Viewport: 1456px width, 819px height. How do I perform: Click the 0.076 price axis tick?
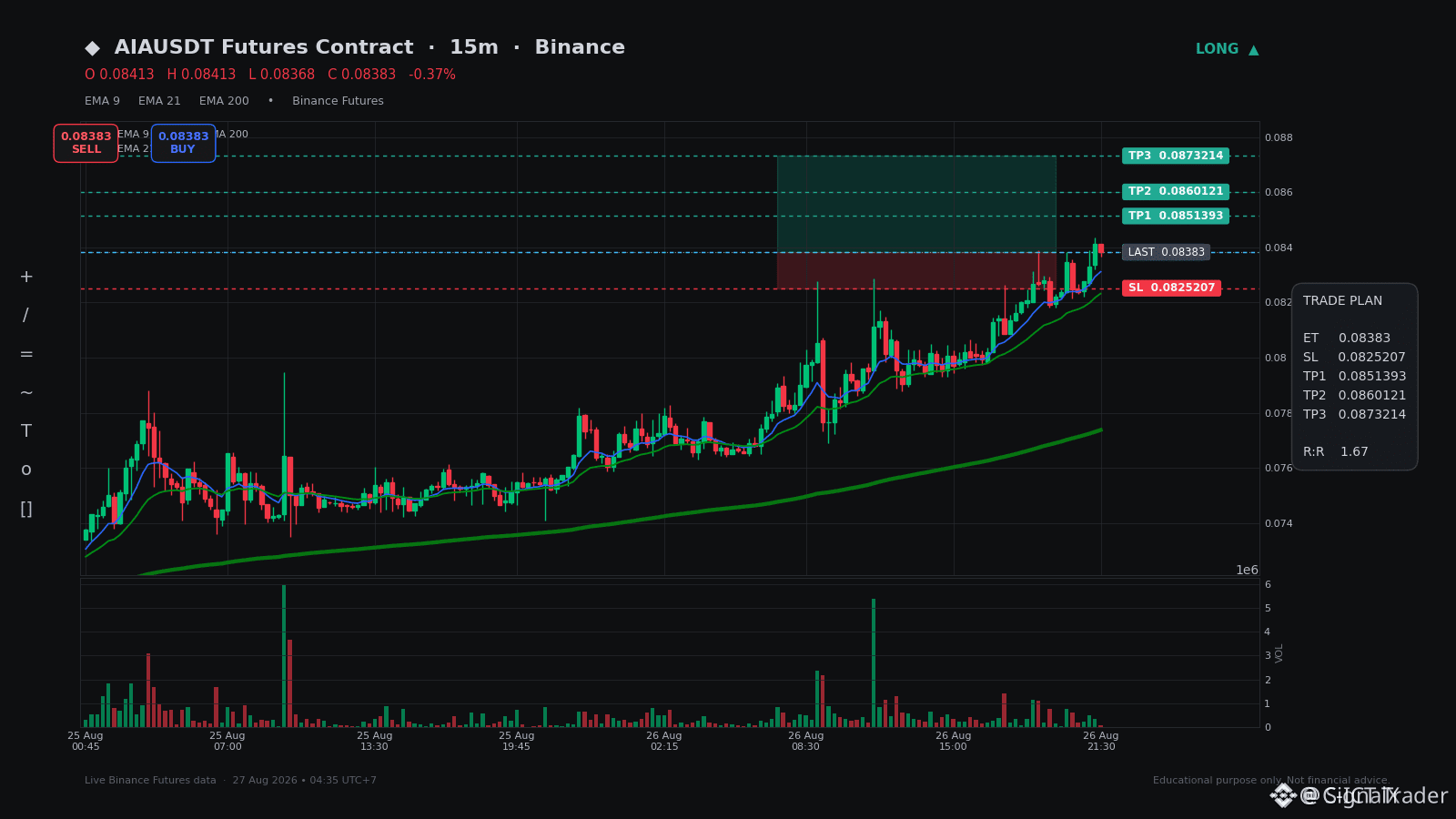click(1279, 469)
